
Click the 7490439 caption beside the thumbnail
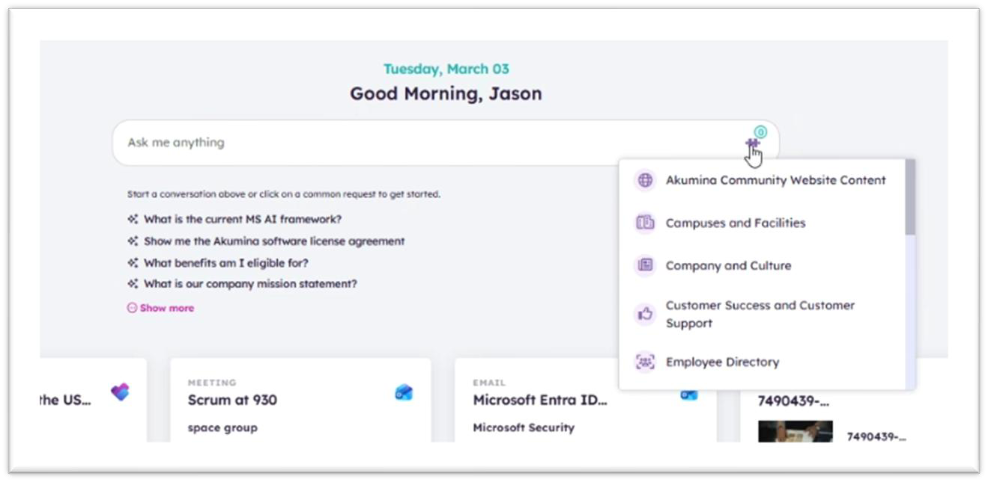(876, 436)
